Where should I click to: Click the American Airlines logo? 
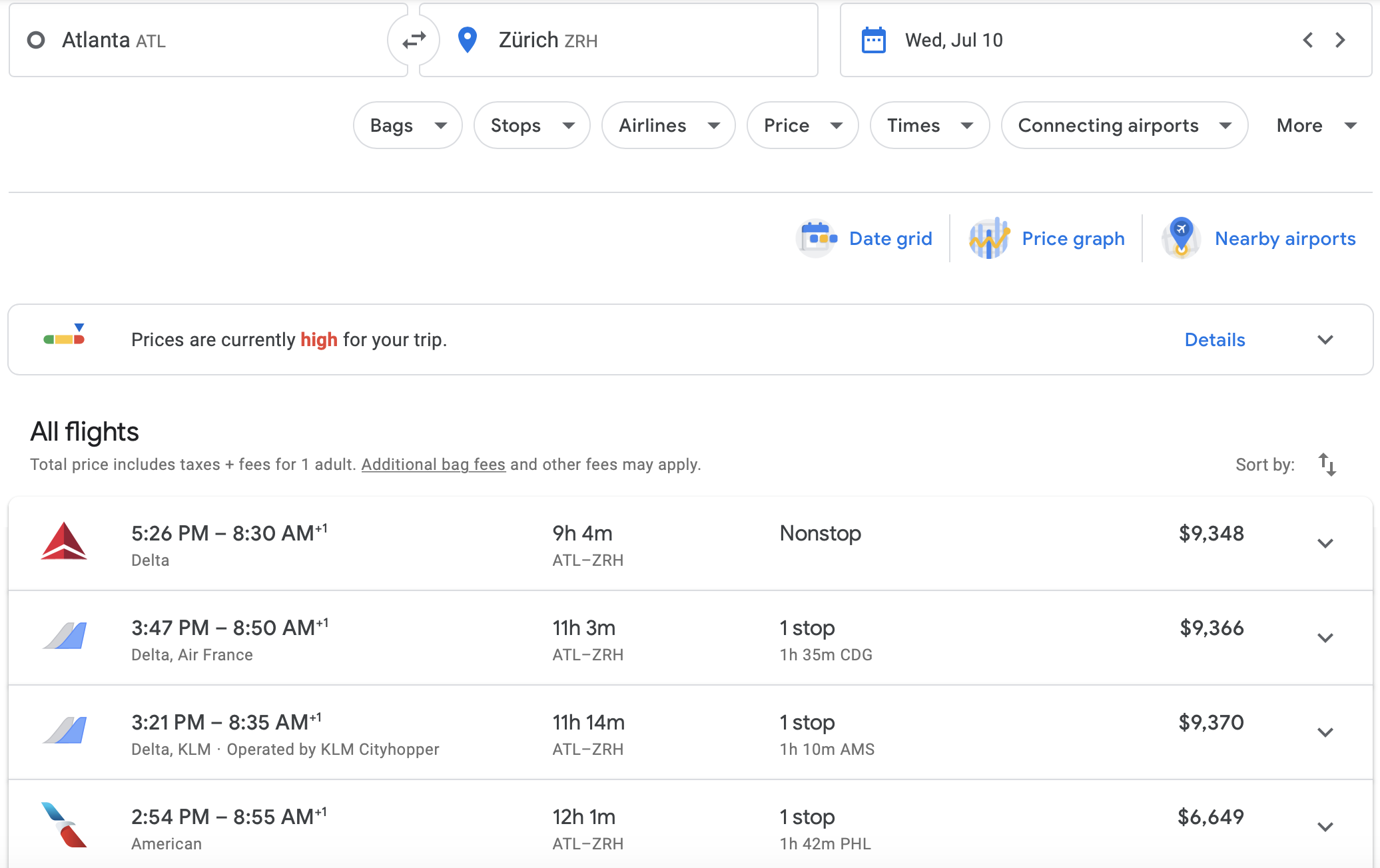click(64, 825)
